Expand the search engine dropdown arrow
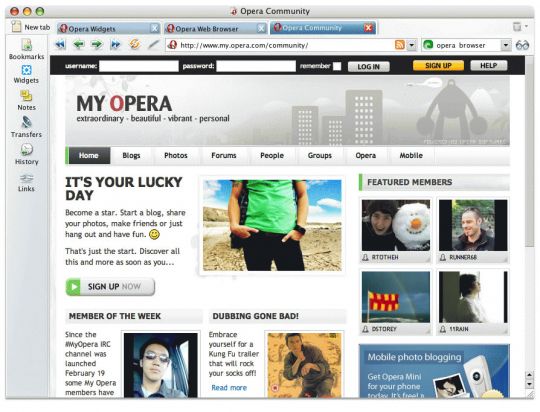The width and height of the screenshot is (540, 412). (506, 45)
